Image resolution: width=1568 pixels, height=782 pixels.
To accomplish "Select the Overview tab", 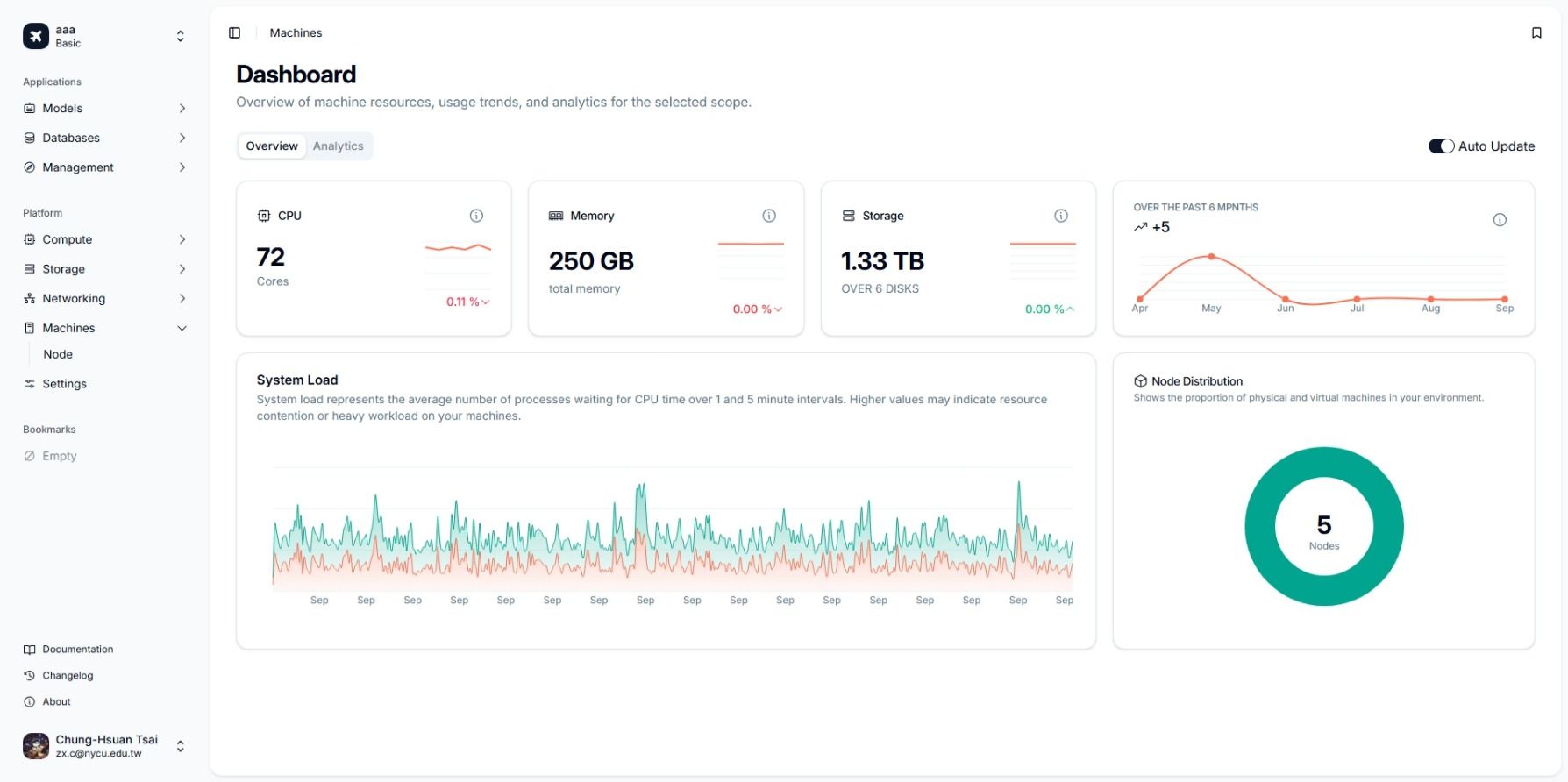I will coord(272,146).
